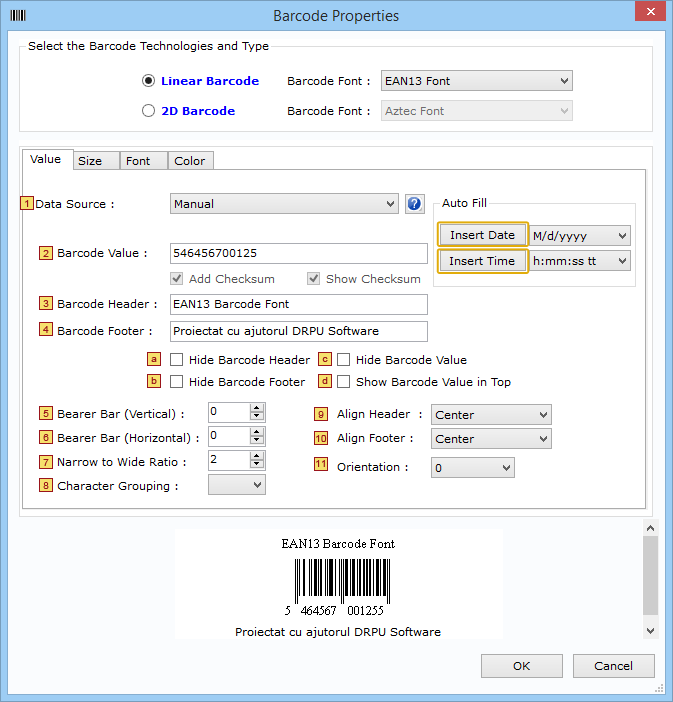Toggle the Show Checksum checkbox
The height and width of the screenshot is (702, 673).
pos(313,279)
